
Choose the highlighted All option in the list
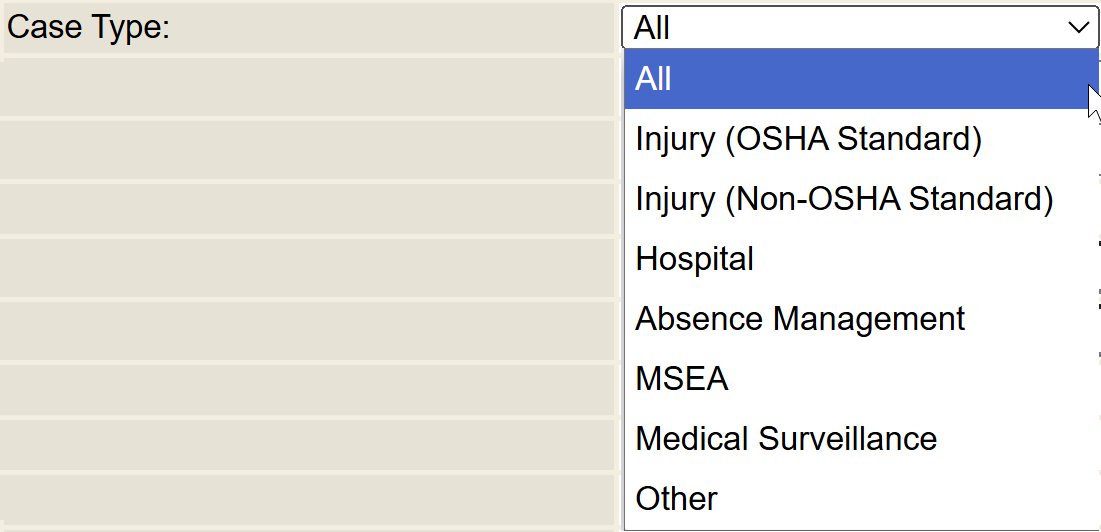(654, 79)
